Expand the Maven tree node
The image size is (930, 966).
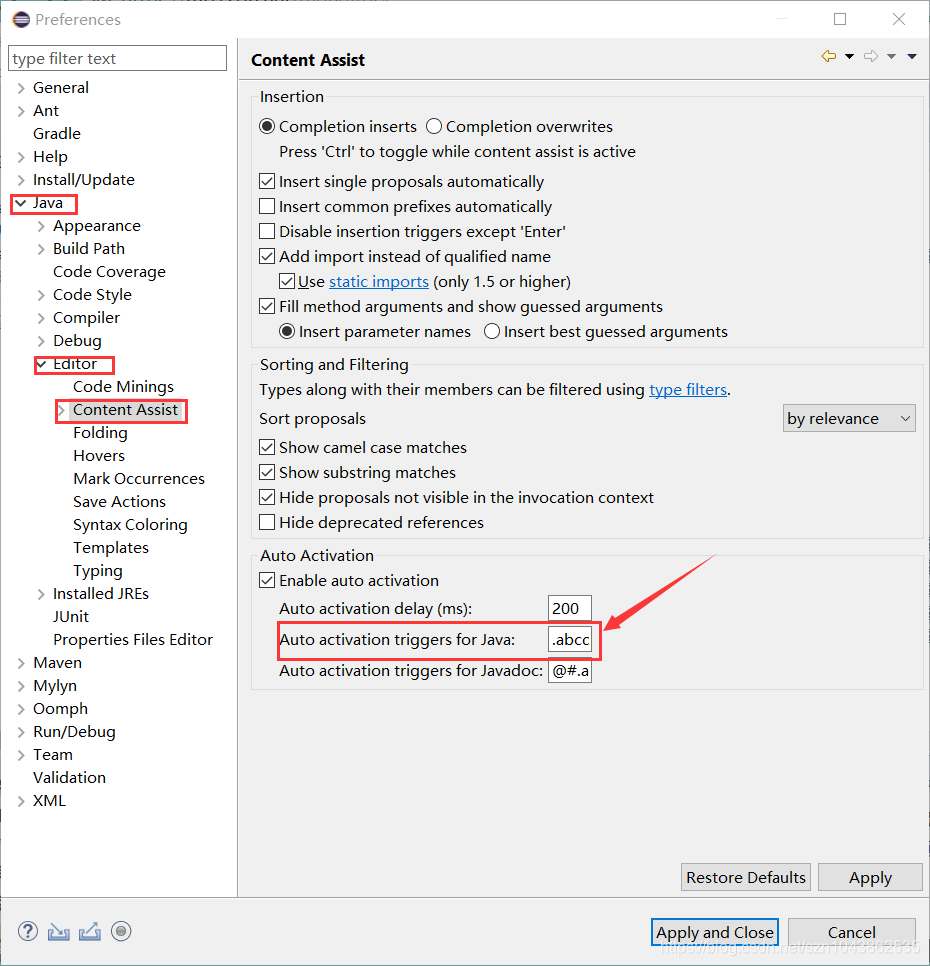click(x=20, y=662)
